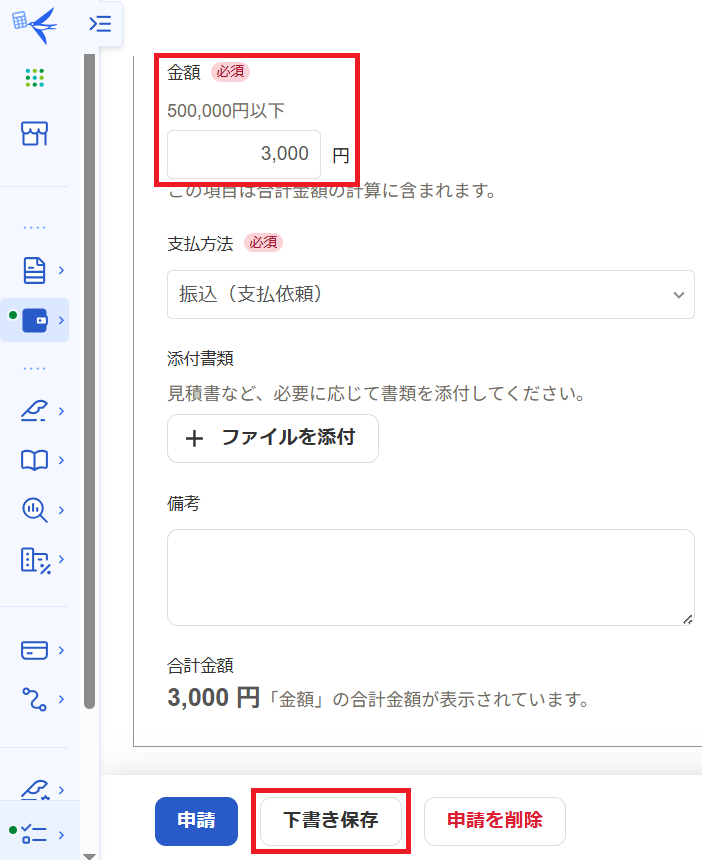Open the open book icon in sidebar
The image size is (702, 860).
(x=34, y=460)
